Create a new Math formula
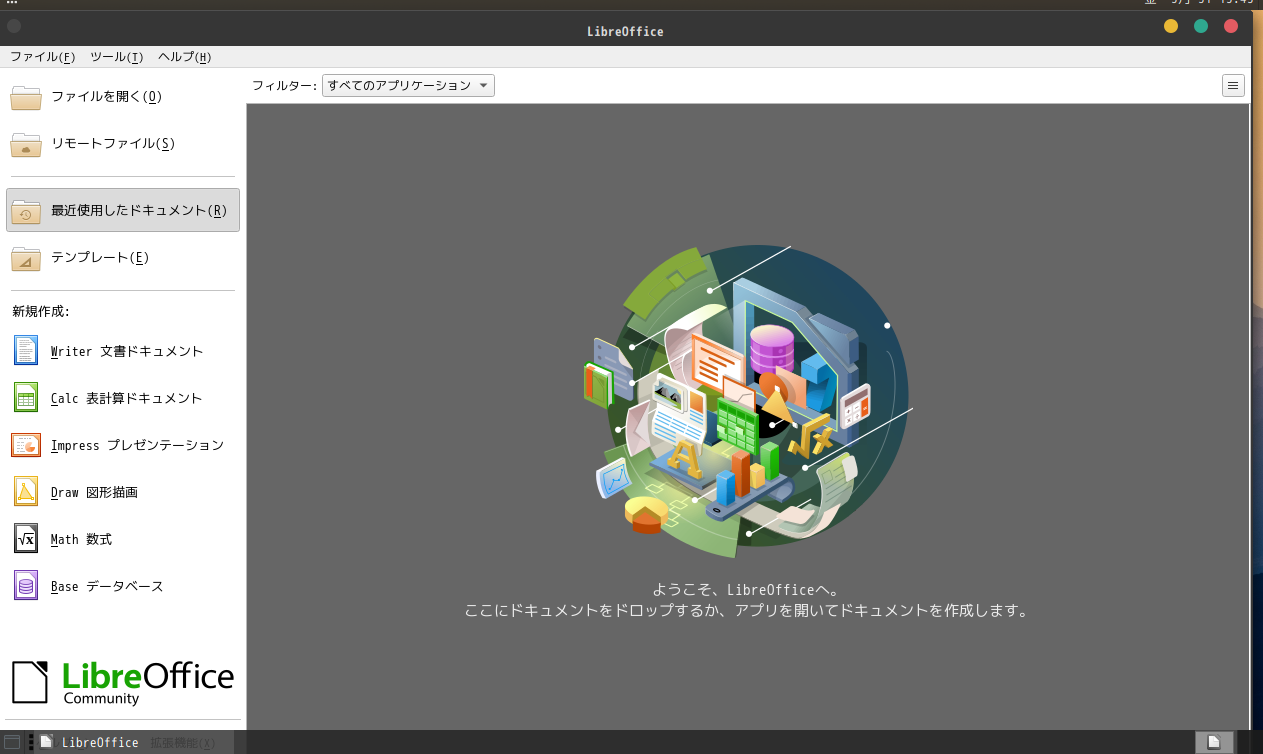This screenshot has width=1263, height=754. pyautogui.click(x=123, y=539)
